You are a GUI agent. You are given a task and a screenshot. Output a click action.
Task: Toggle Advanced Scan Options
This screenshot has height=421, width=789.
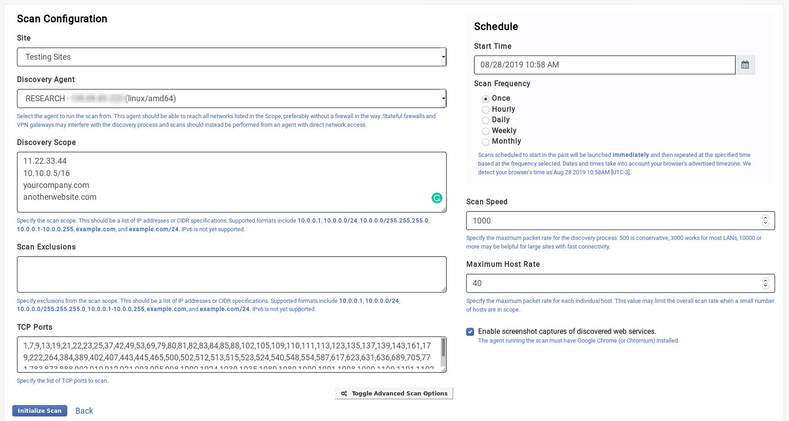pyautogui.click(x=394, y=393)
